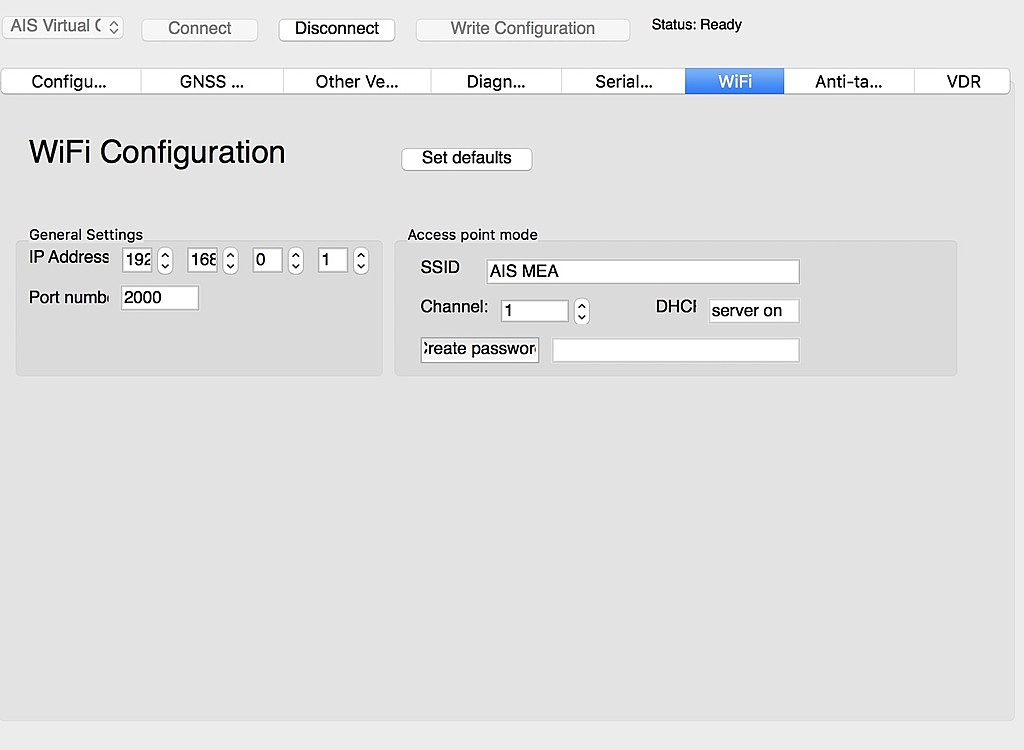Open the Serial tab
This screenshot has height=750, width=1024.
click(x=623, y=82)
